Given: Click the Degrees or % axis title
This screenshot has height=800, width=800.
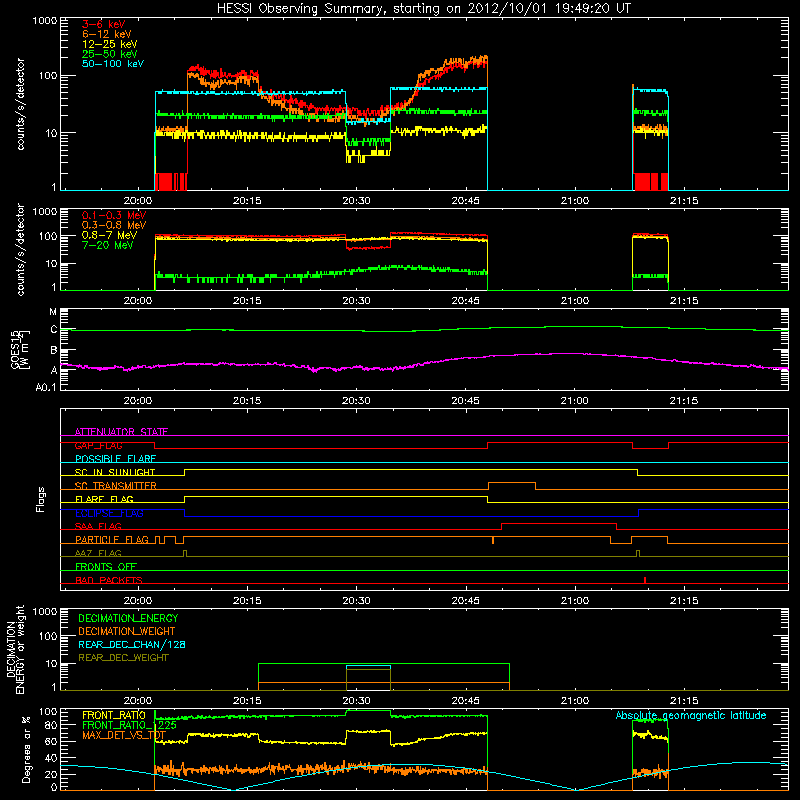Looking at the screenshot, I should (26, 749).
